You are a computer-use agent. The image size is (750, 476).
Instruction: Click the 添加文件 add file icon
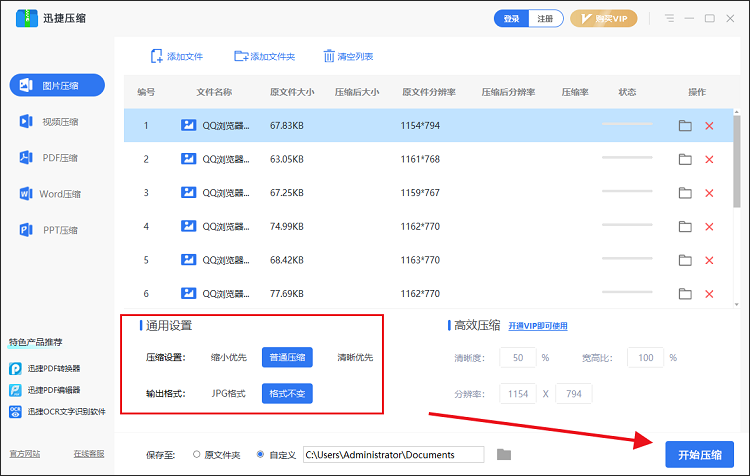[x=156, y=56]
